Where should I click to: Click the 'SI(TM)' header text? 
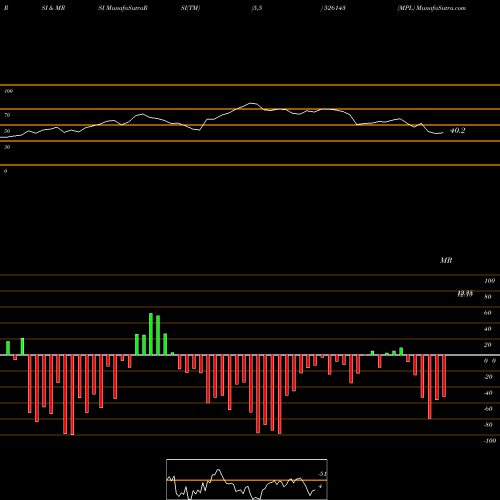pos(190,8)
